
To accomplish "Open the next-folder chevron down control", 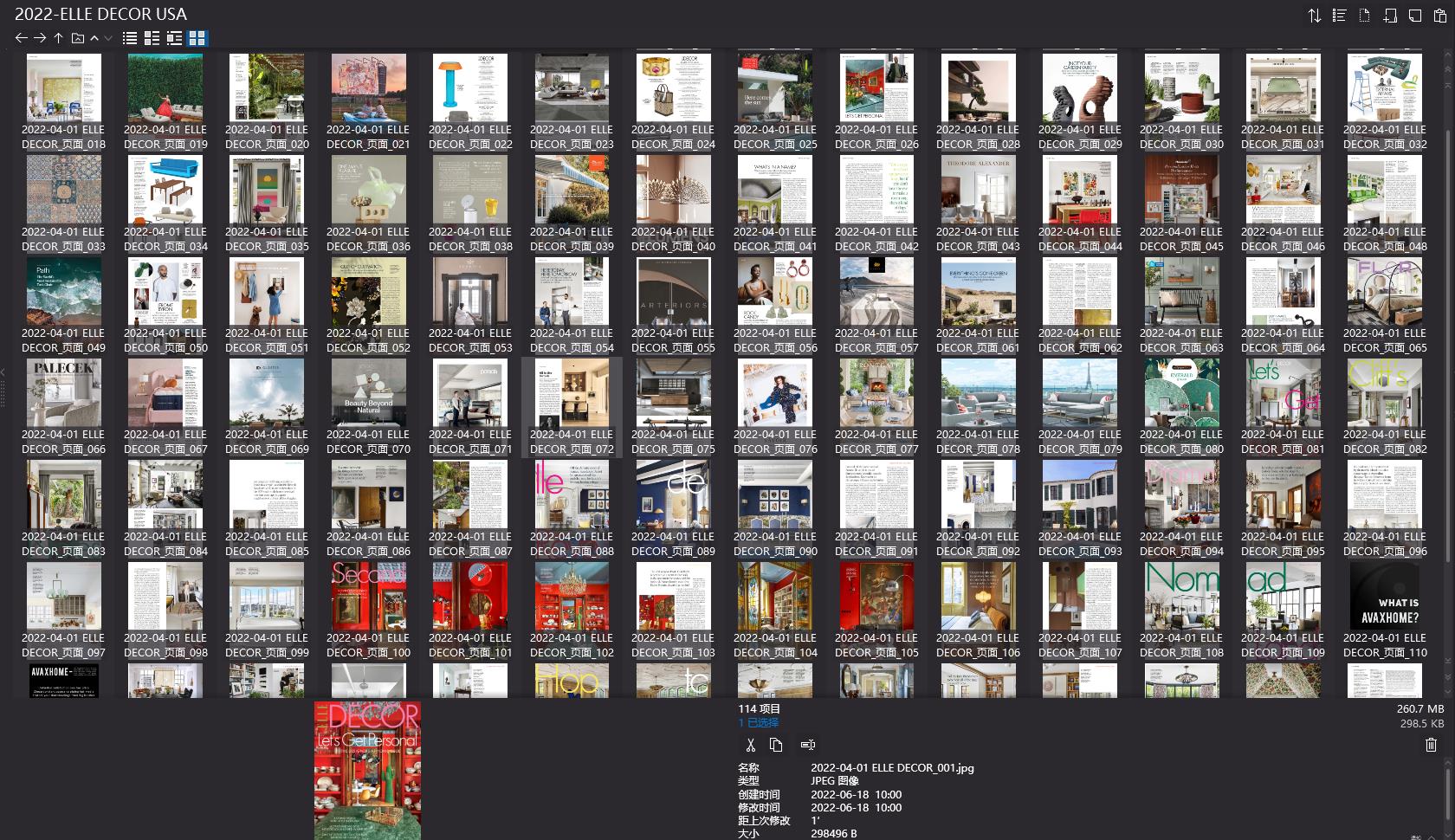I will point(107,37).
